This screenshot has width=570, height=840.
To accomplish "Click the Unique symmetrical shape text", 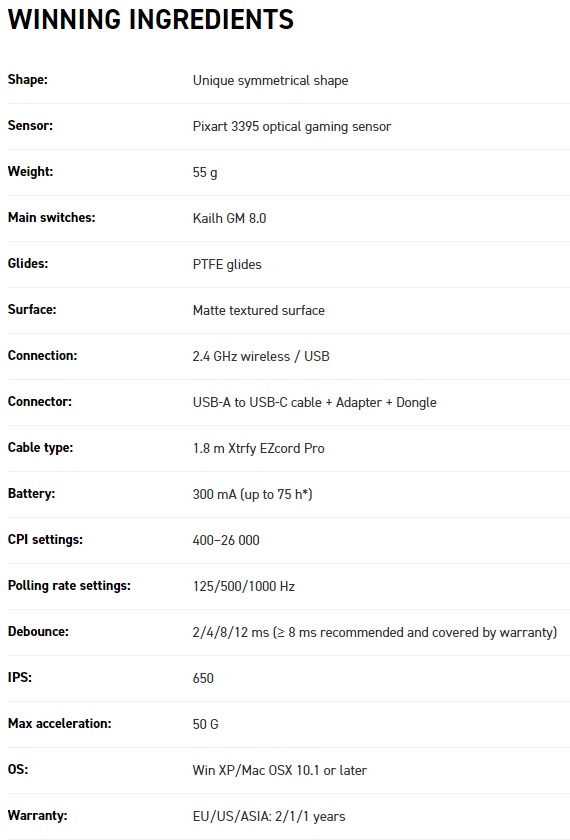I will click(x=271, y=80).
